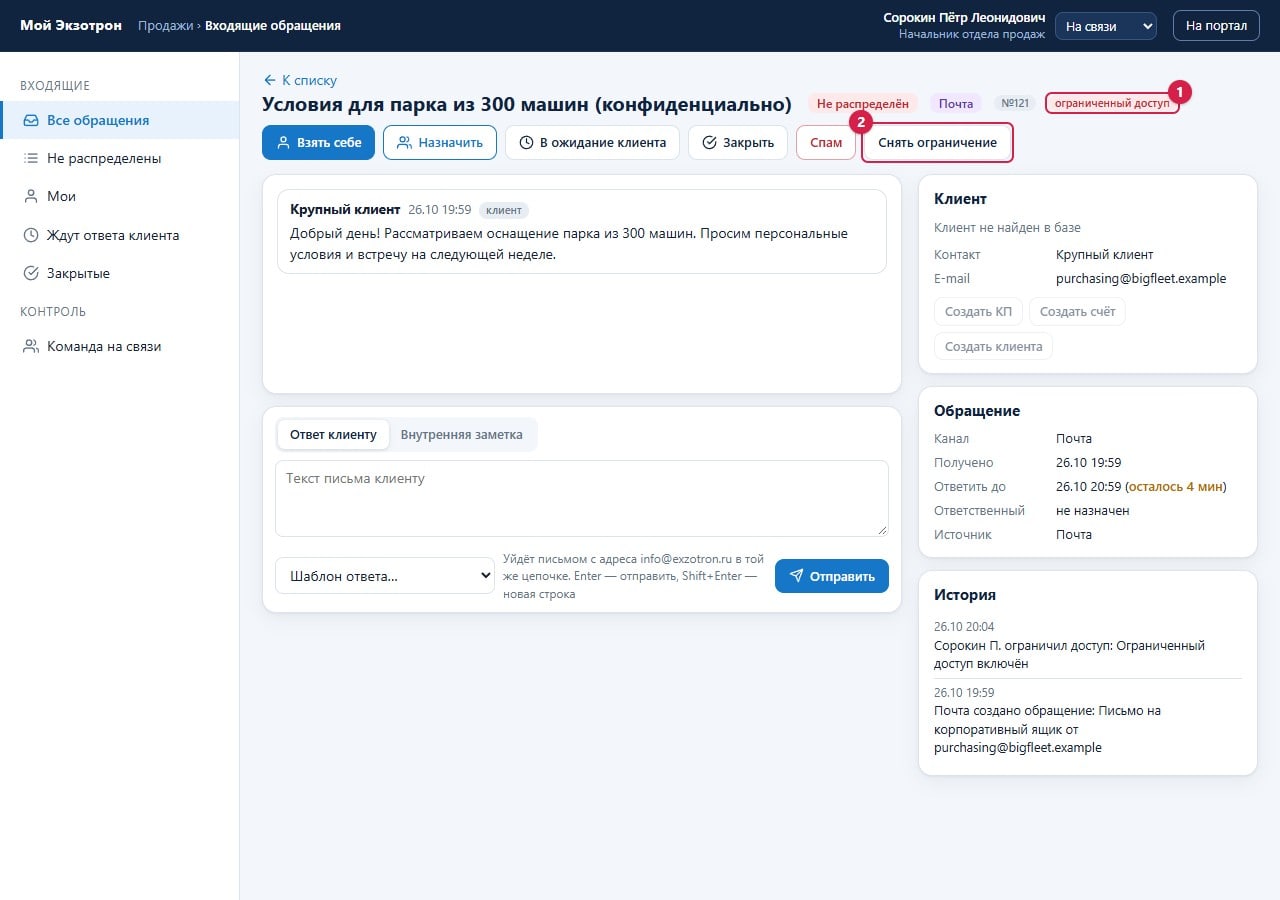Click the check-circle icon on Закрыть button

pyautogui.click(x=710, y=143)
